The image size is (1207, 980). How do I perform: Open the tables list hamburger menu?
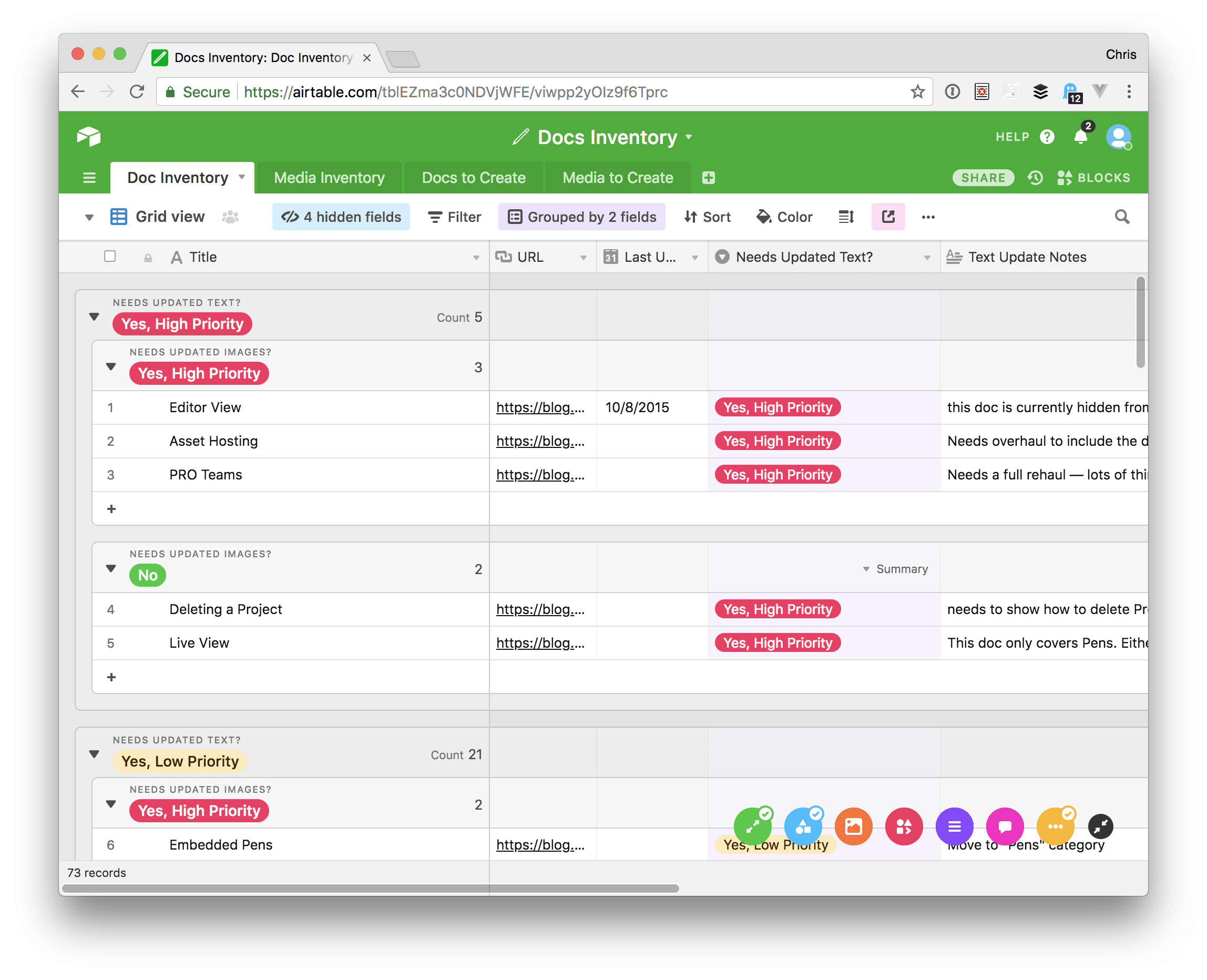(x=89, y=178)
